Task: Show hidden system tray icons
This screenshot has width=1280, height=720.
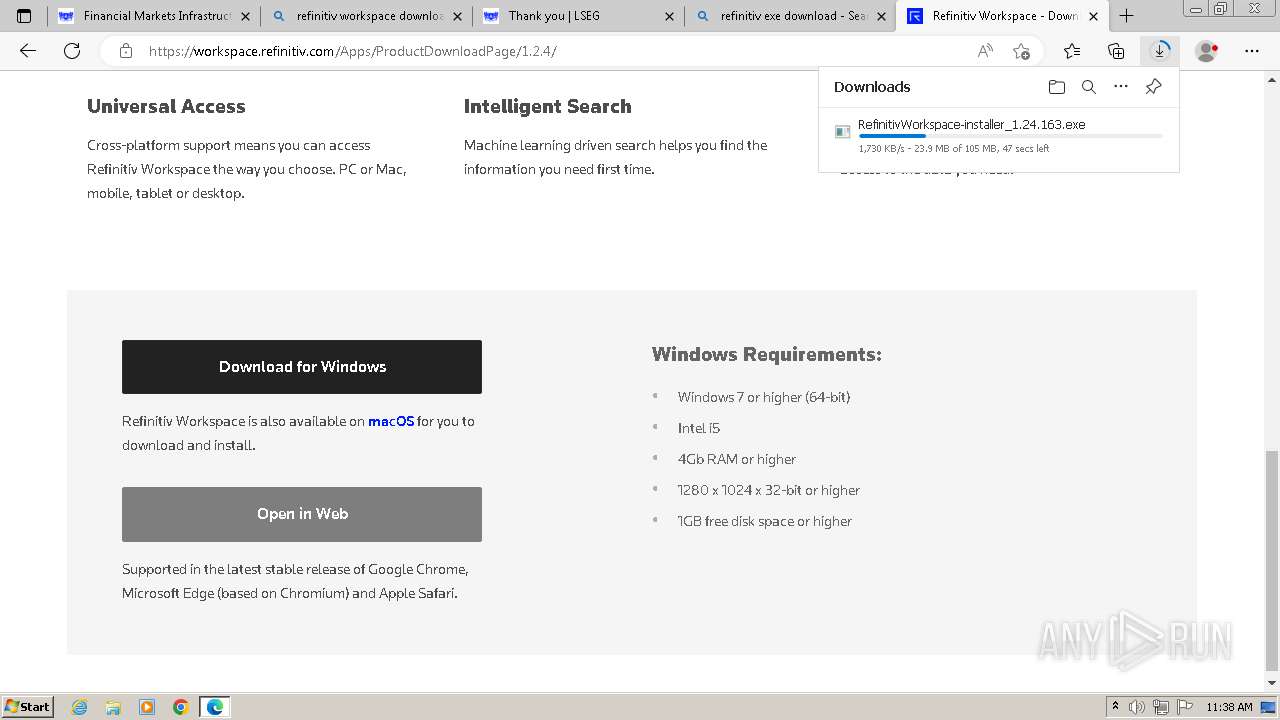Action: 1115,707
